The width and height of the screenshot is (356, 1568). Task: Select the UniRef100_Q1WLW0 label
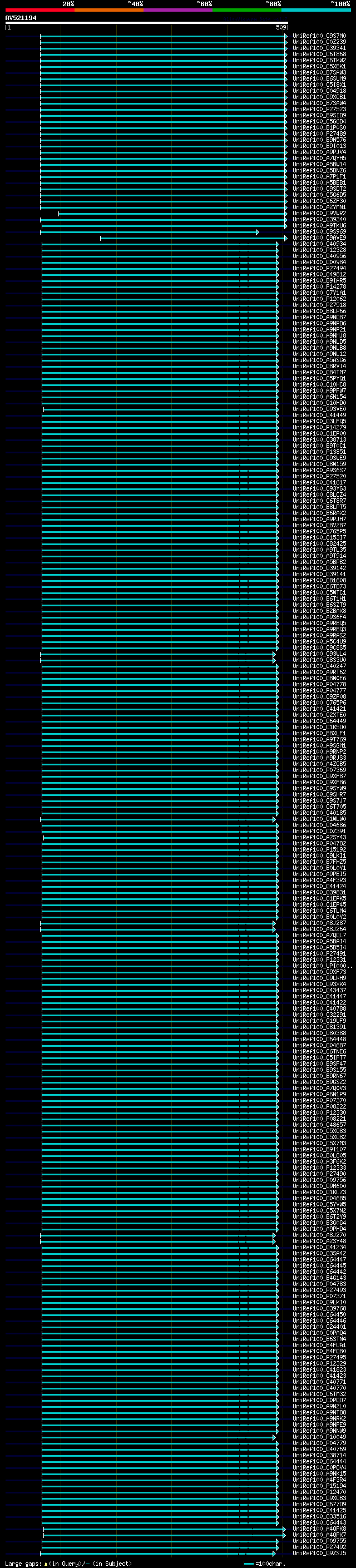[x=319, y=819]
